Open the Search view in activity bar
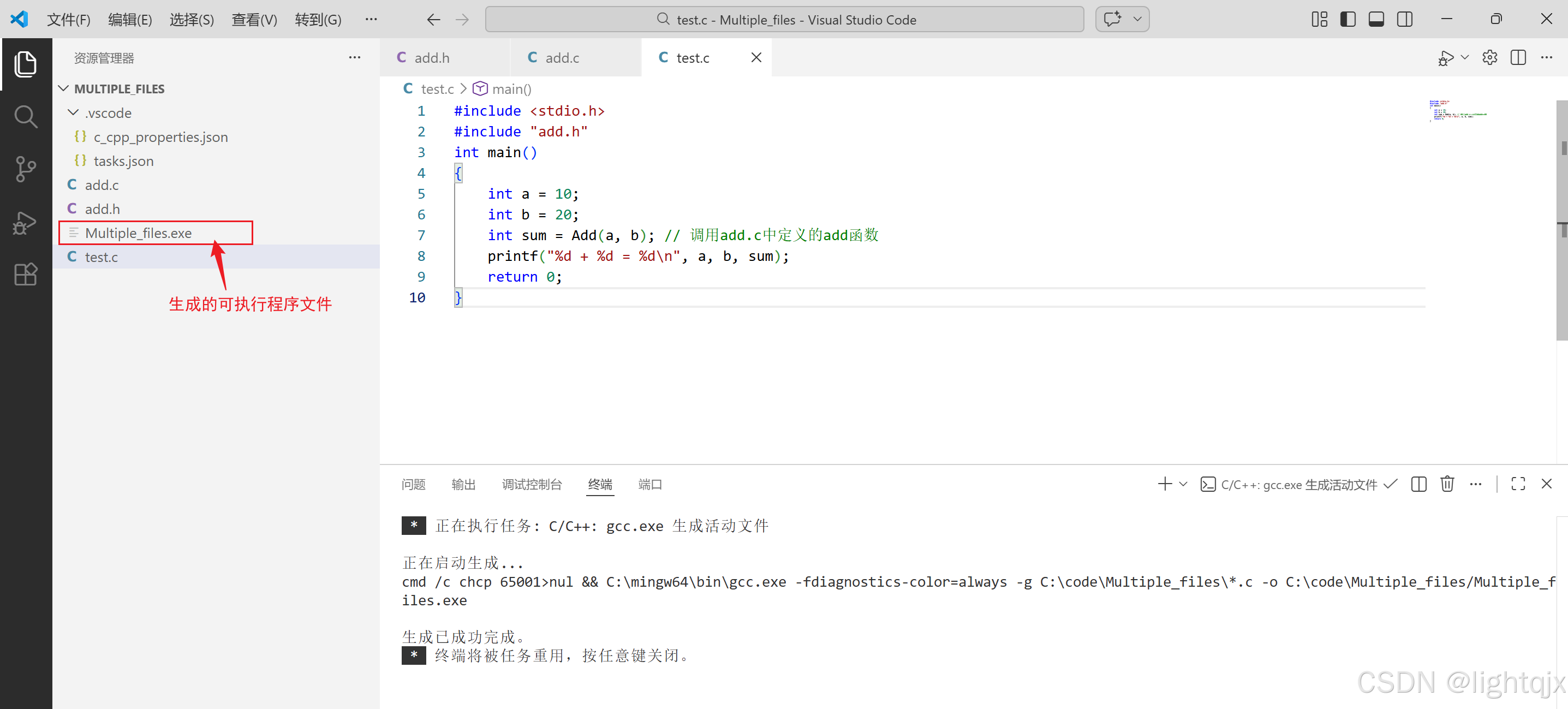This screenshot has width=1568, height=709. pyautogui.click(x=26, y=117)
